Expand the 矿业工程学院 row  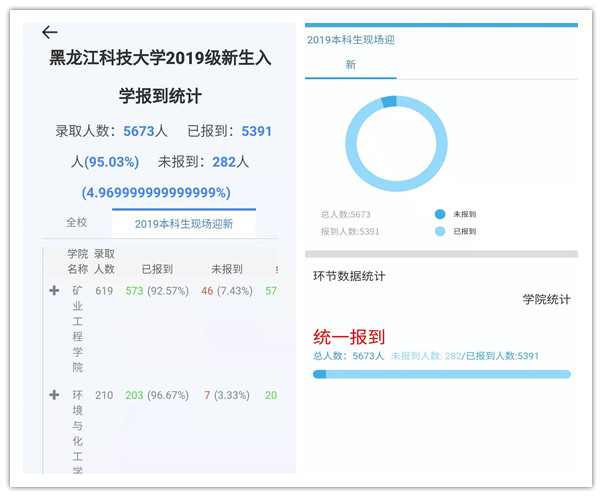coord(54,291)
